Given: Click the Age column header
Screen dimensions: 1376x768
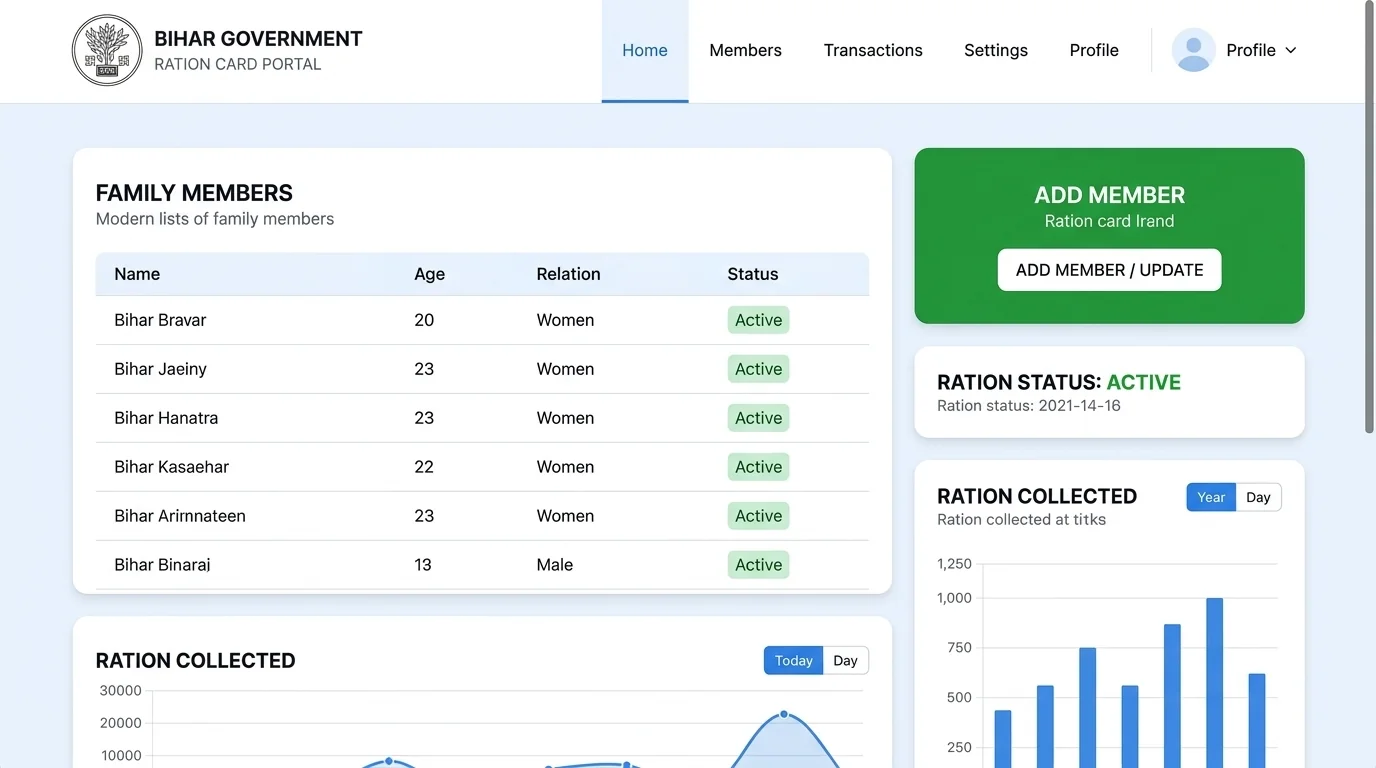Looking at the screenshot, I should [x=430, y=274].
